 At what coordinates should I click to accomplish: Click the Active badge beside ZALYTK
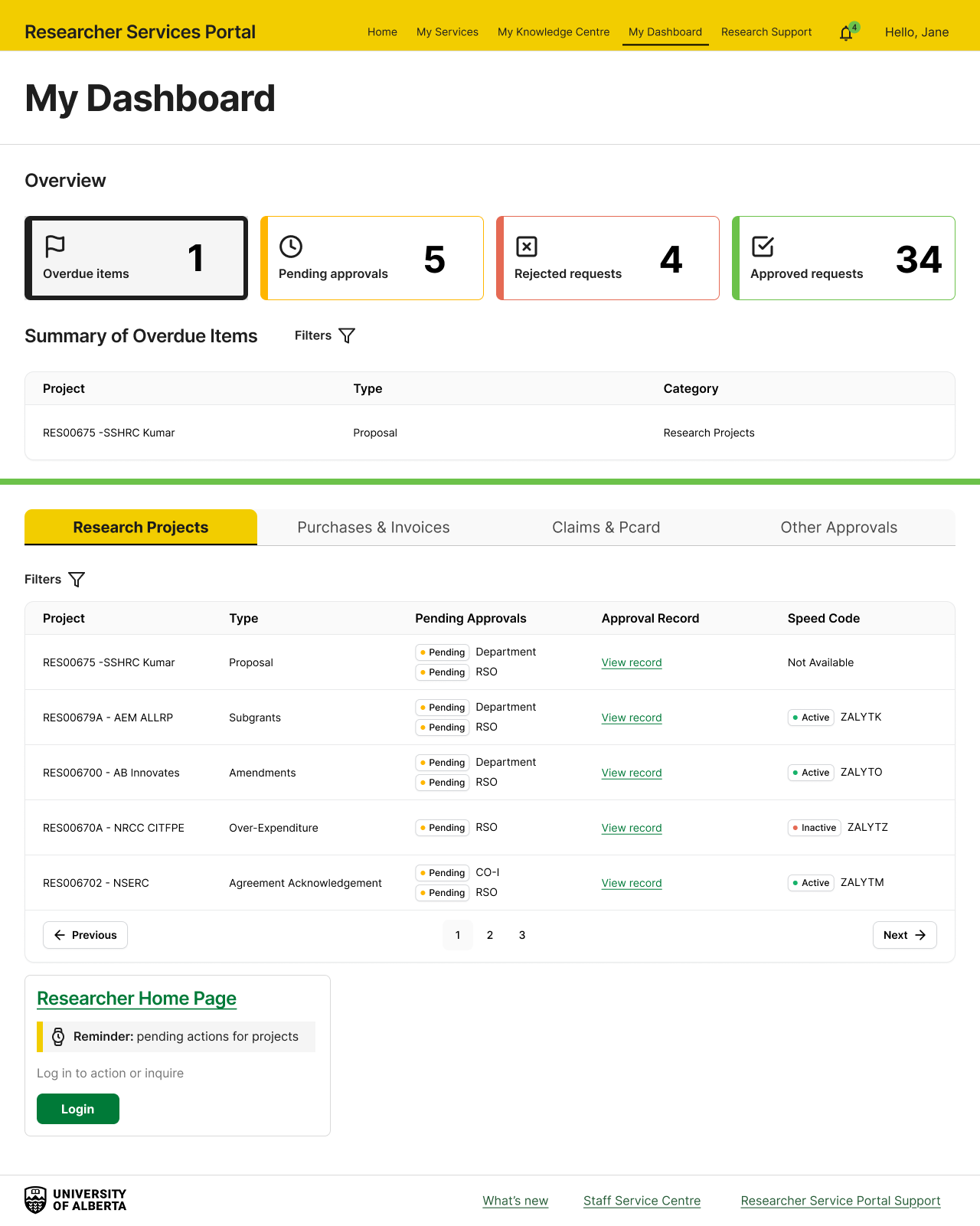point(811,718)
